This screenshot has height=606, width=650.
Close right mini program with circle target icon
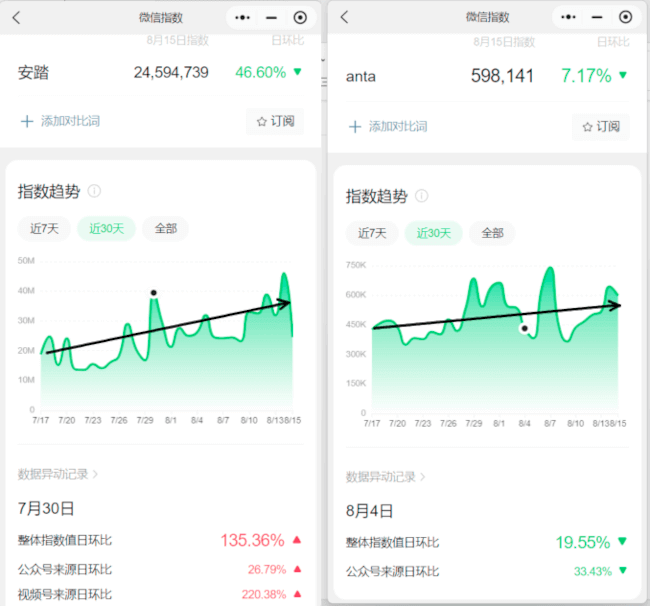click(x=625, y=17)
